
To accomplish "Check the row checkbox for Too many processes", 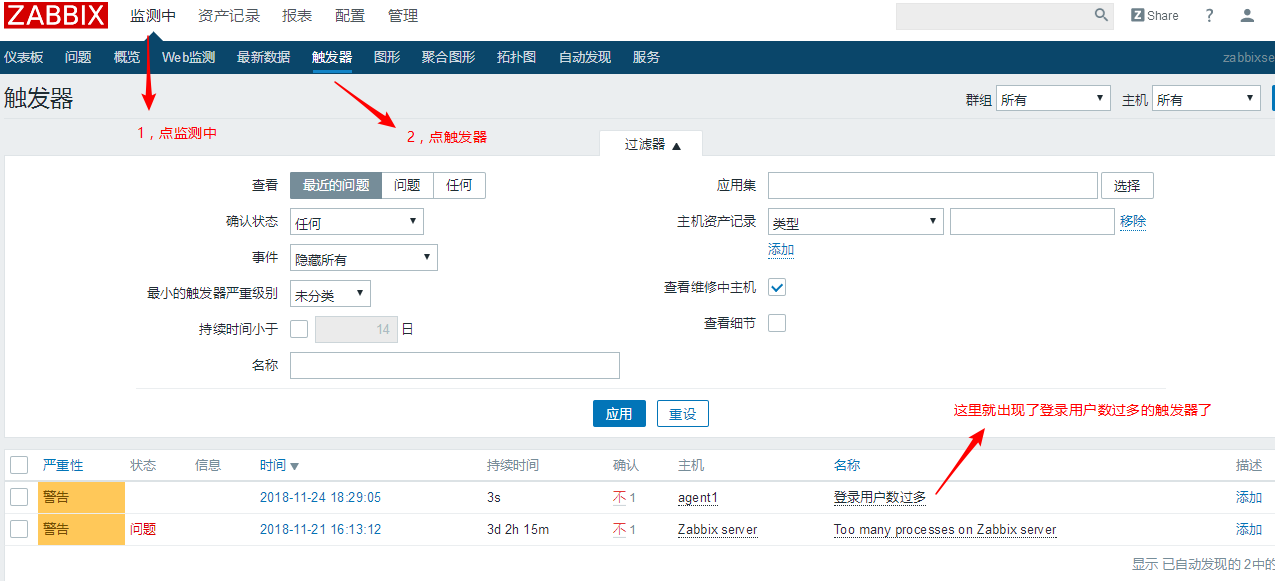I will pyautogui.click(x=19, y=529).
